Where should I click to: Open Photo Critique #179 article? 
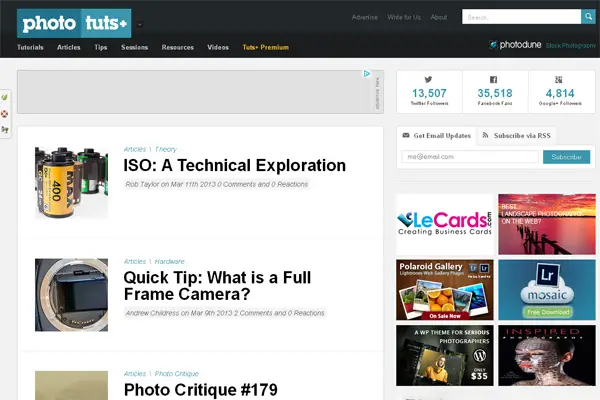coord(201,390)
